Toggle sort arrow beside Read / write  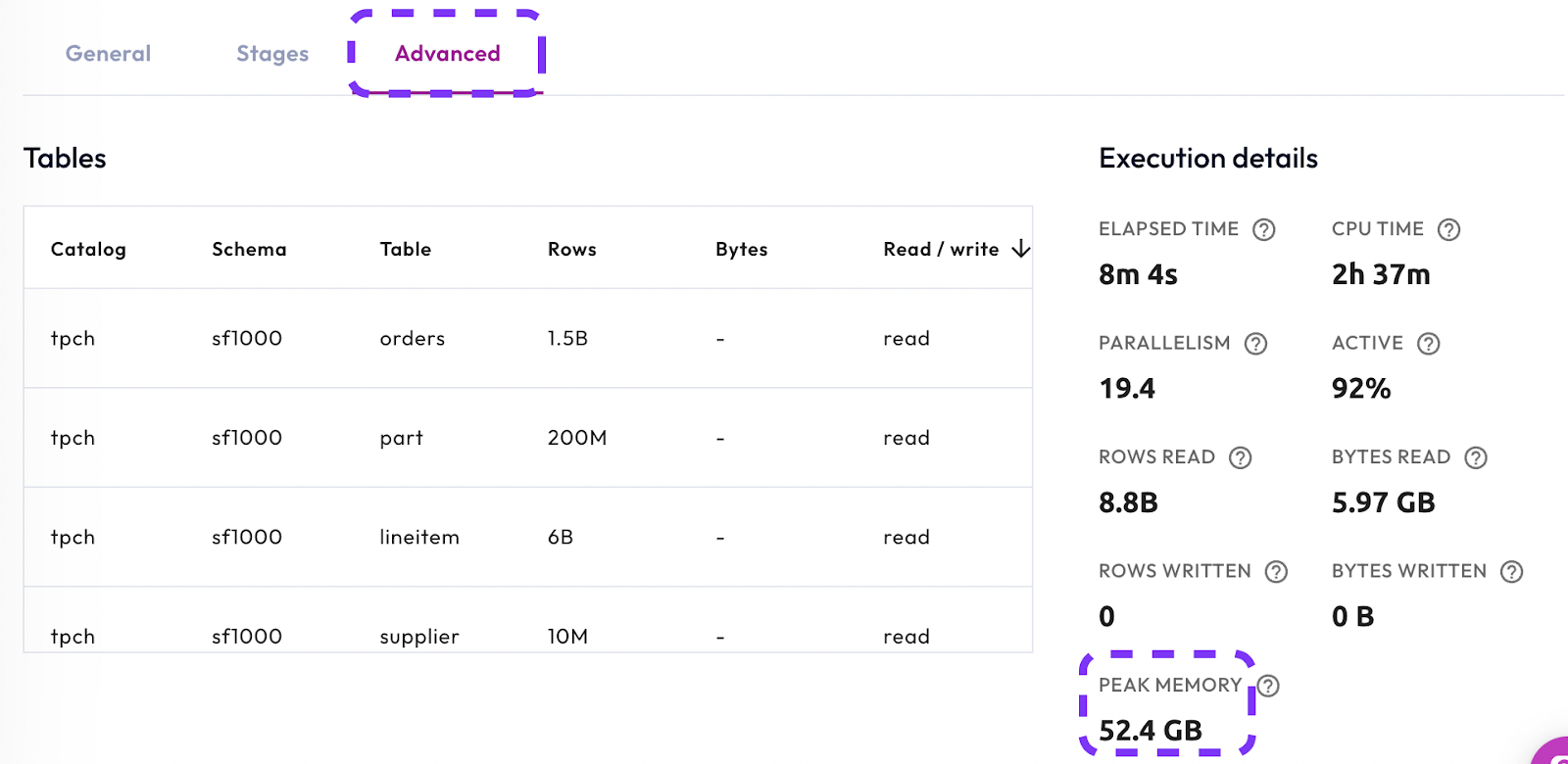[1021, 249]
